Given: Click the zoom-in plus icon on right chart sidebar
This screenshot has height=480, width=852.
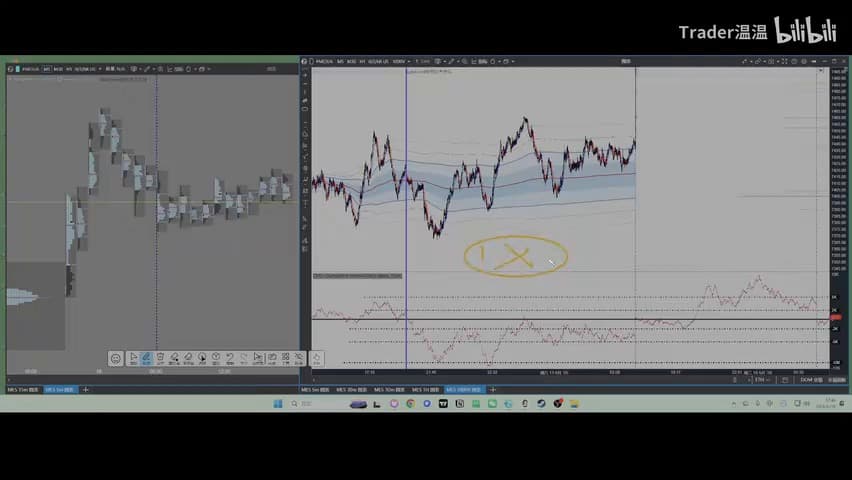Looking at the screenshot, I should point(305,75).
